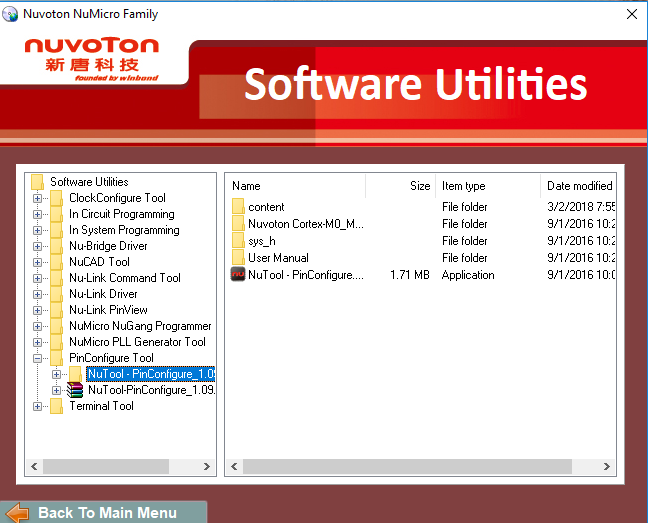Select NuMicro PLL Generator Tool in tree
The width and height of the screenshot is (648, 523).
click(x=137, y=342)
